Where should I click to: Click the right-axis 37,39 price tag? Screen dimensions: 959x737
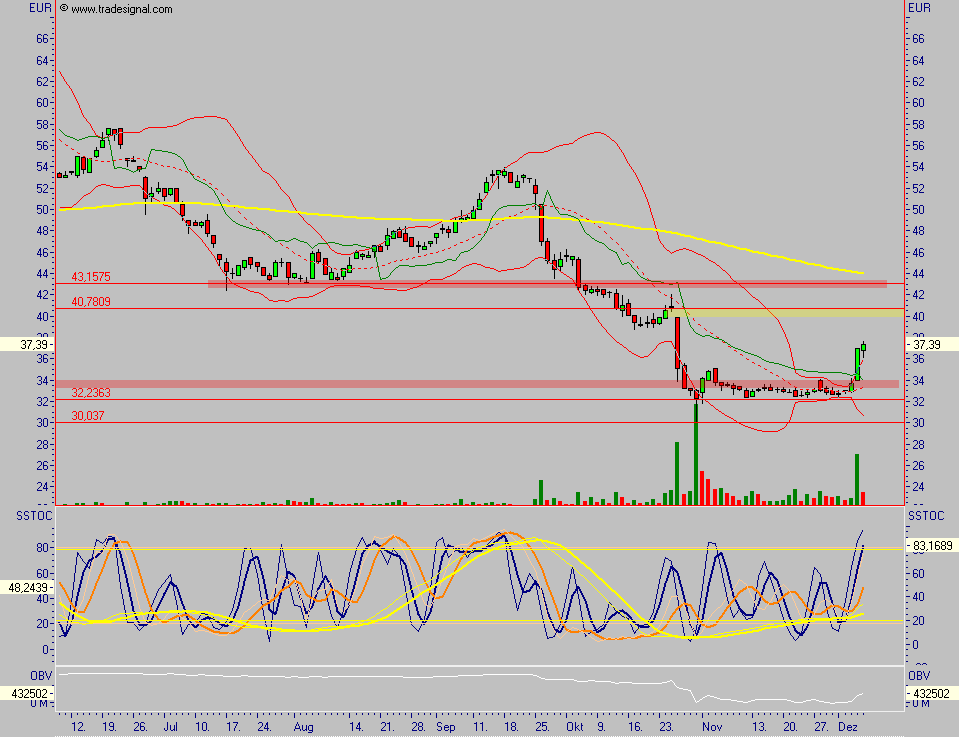927,344
